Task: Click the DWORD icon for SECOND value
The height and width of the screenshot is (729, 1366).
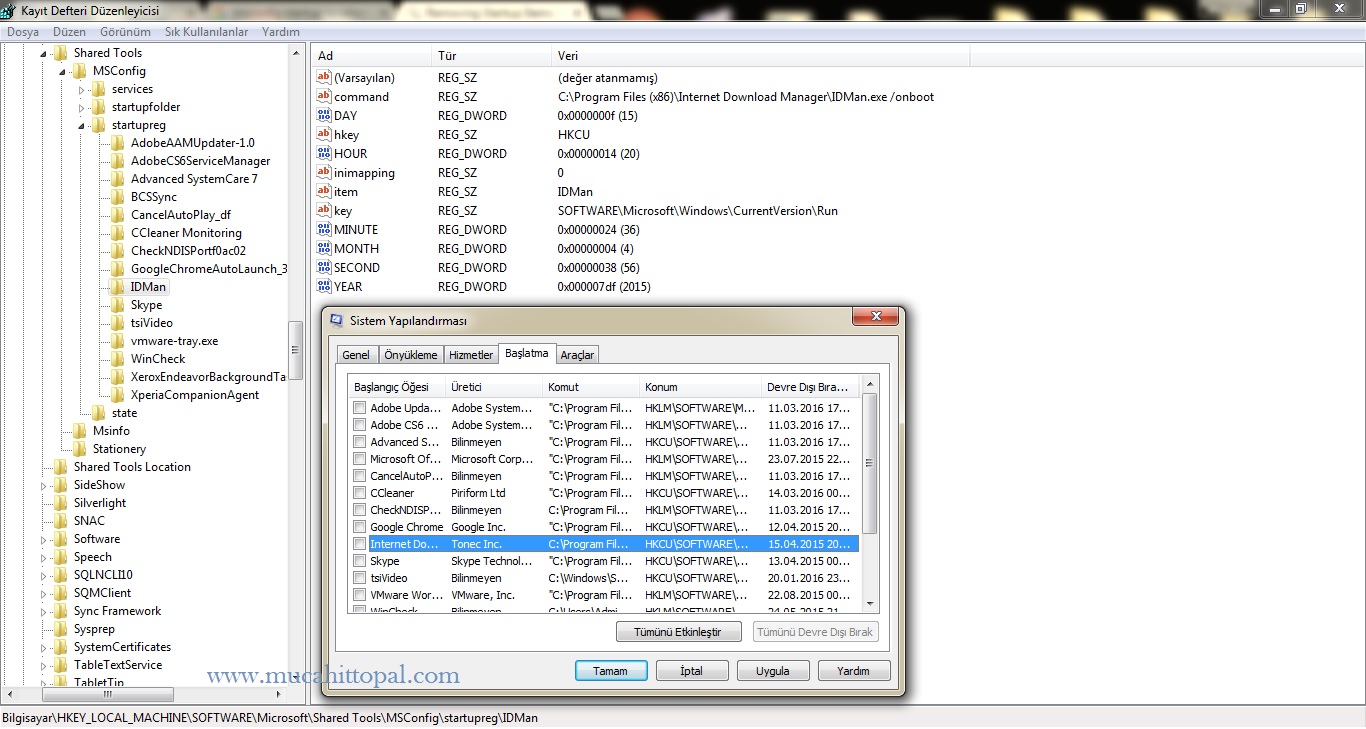Action: [324, 267]
